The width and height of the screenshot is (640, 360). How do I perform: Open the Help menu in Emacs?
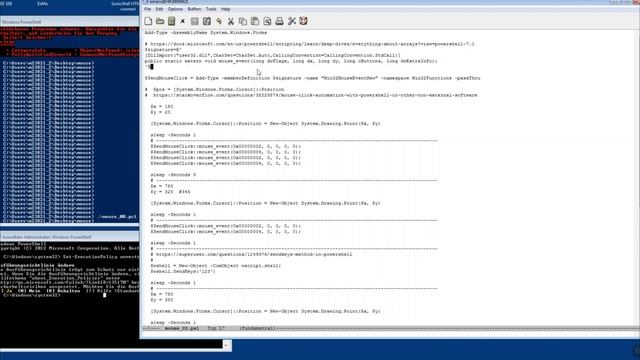click(x=225, y=9)
